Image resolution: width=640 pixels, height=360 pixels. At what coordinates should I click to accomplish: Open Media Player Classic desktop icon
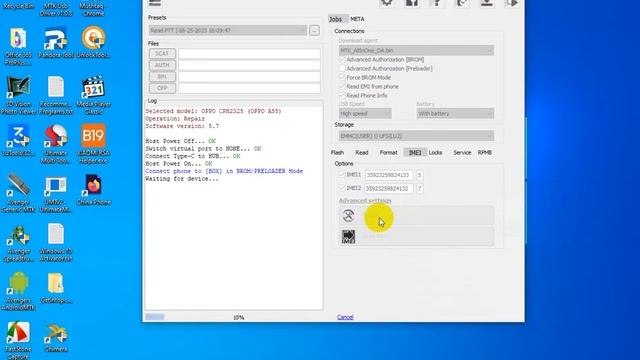(93, 95)
